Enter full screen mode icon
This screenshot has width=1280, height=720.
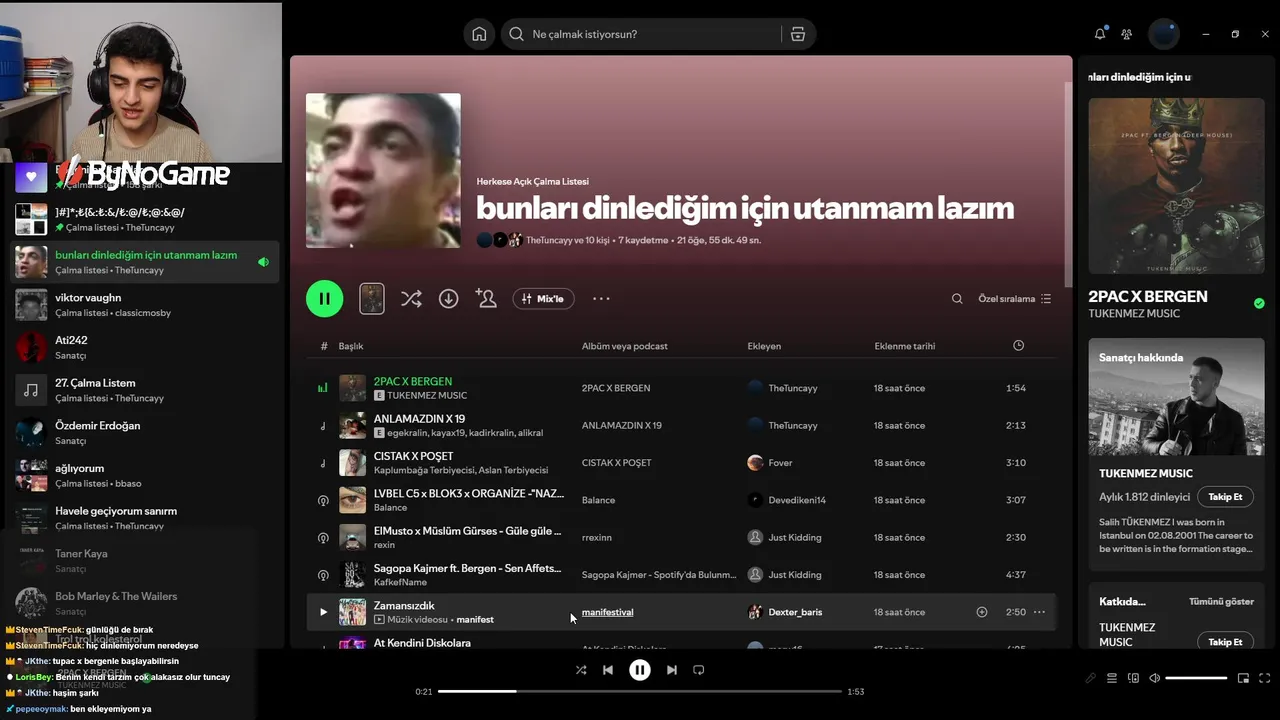click(x=1264, y=678)
